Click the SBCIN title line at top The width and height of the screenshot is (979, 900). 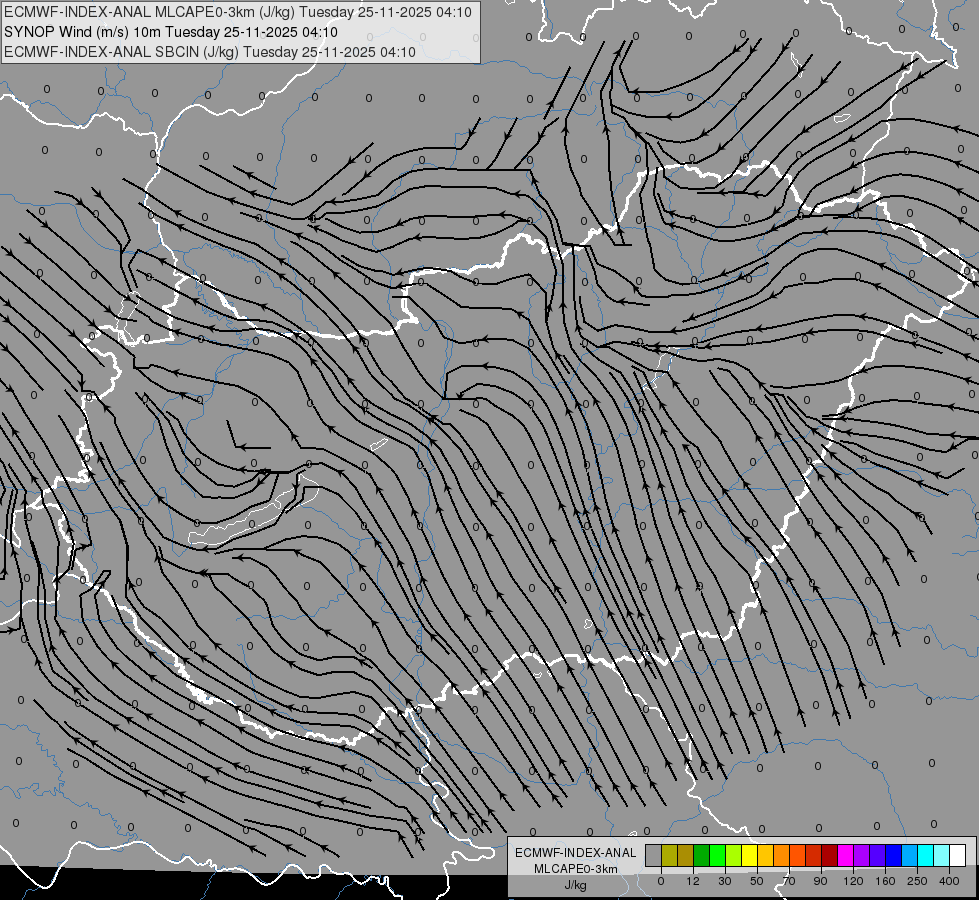210,52
